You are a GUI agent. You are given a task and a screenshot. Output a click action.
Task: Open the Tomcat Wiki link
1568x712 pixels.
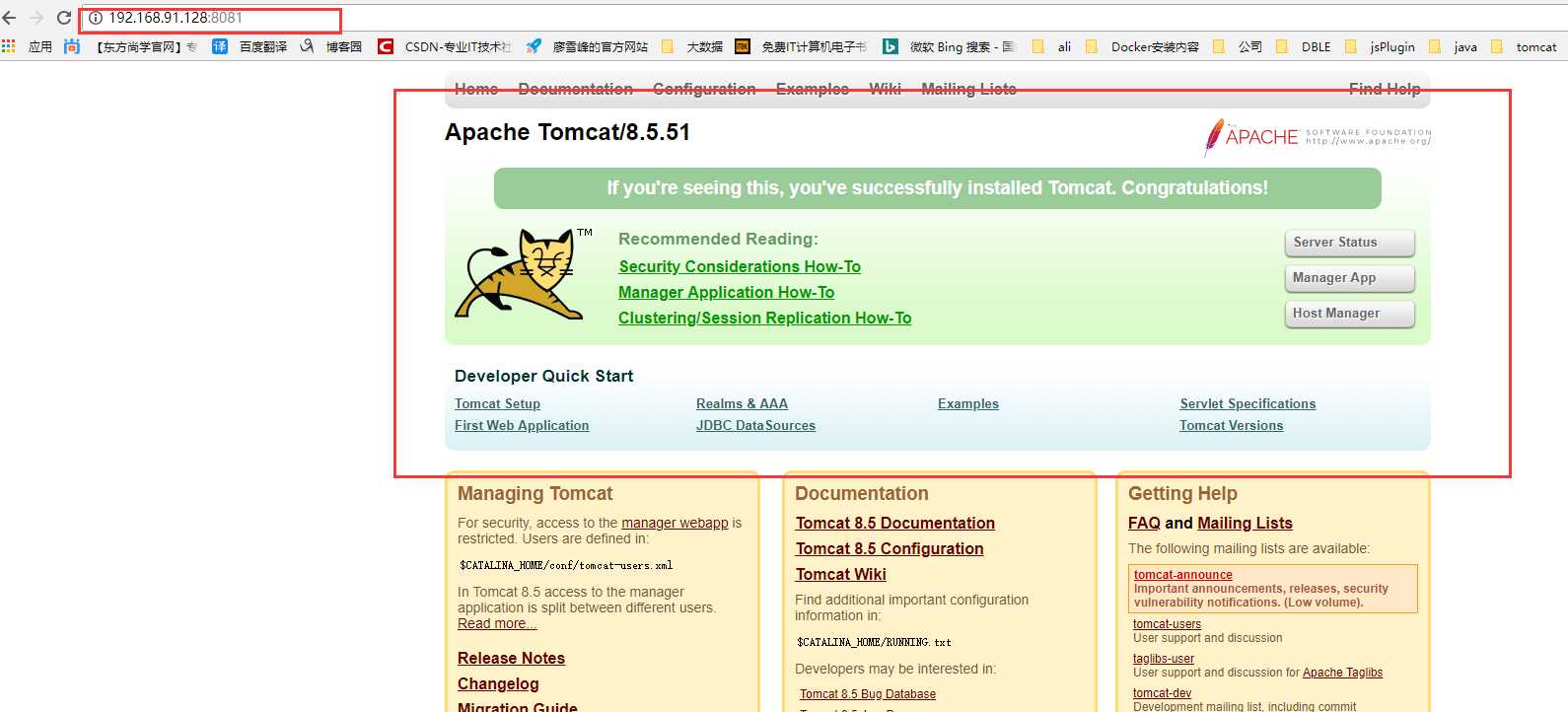pos(841,574)
